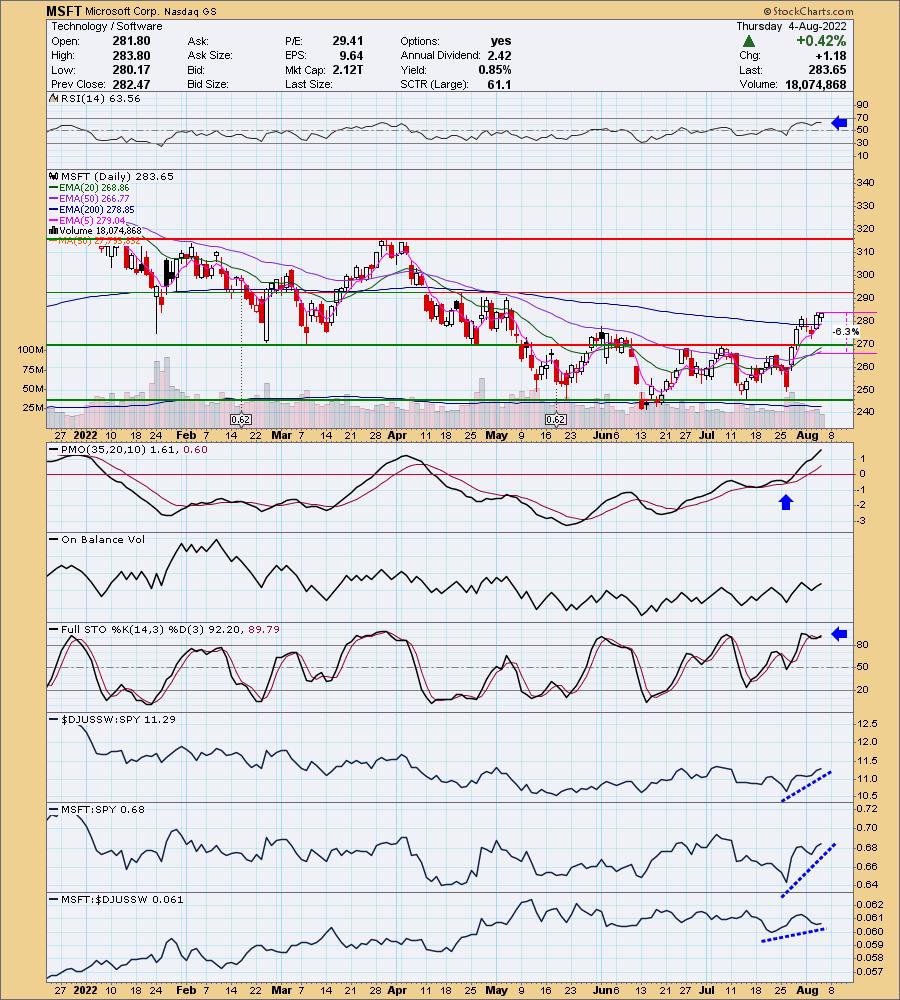The image size is (900, 1000).
Task: Click the purple EMA(50) legend line marker
Action: pyautogui.click(x=54, y=198)
